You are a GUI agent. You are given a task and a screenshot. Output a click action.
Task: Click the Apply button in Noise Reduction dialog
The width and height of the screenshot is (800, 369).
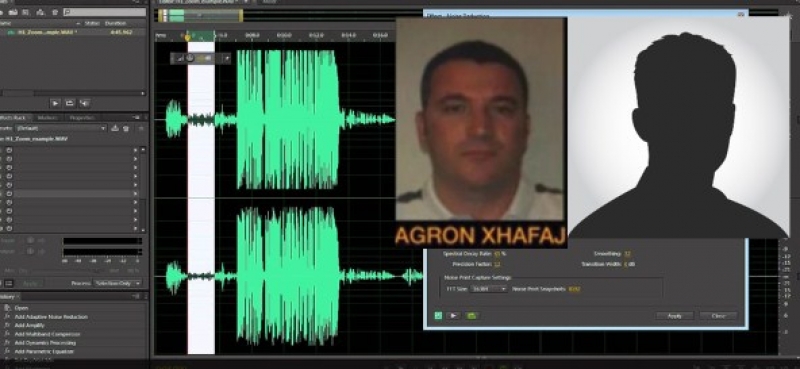coord(674,316)
